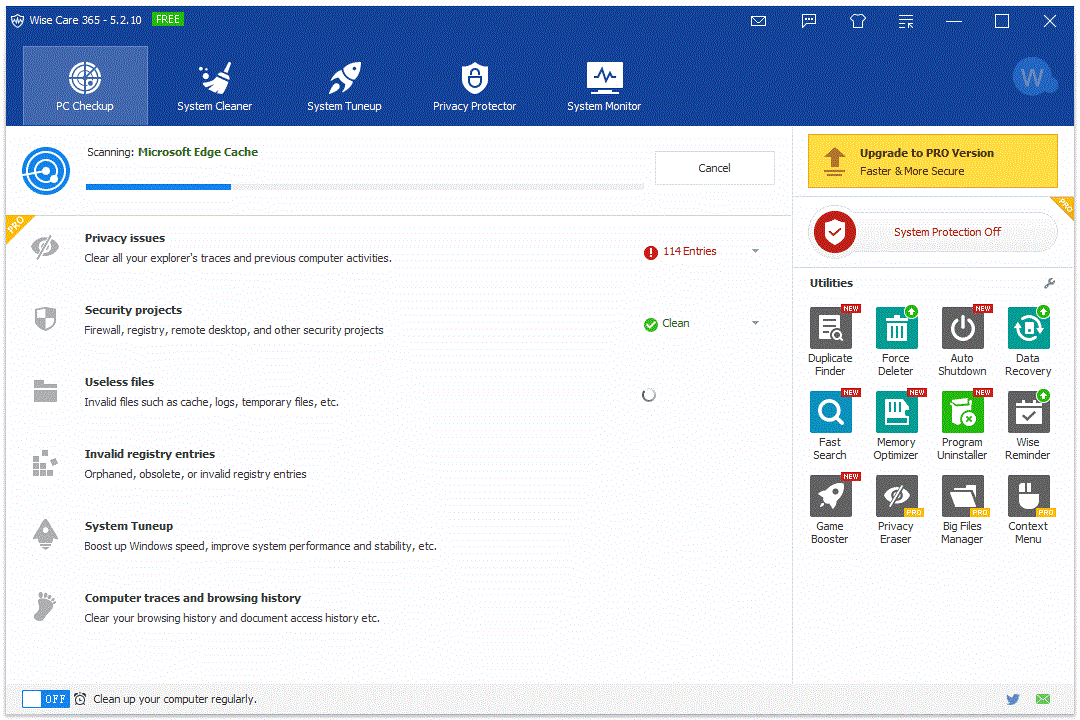Viewport: 1080px width, 720px height.
Task: Click the blue radar scanning icon
Action: (45, 171)
